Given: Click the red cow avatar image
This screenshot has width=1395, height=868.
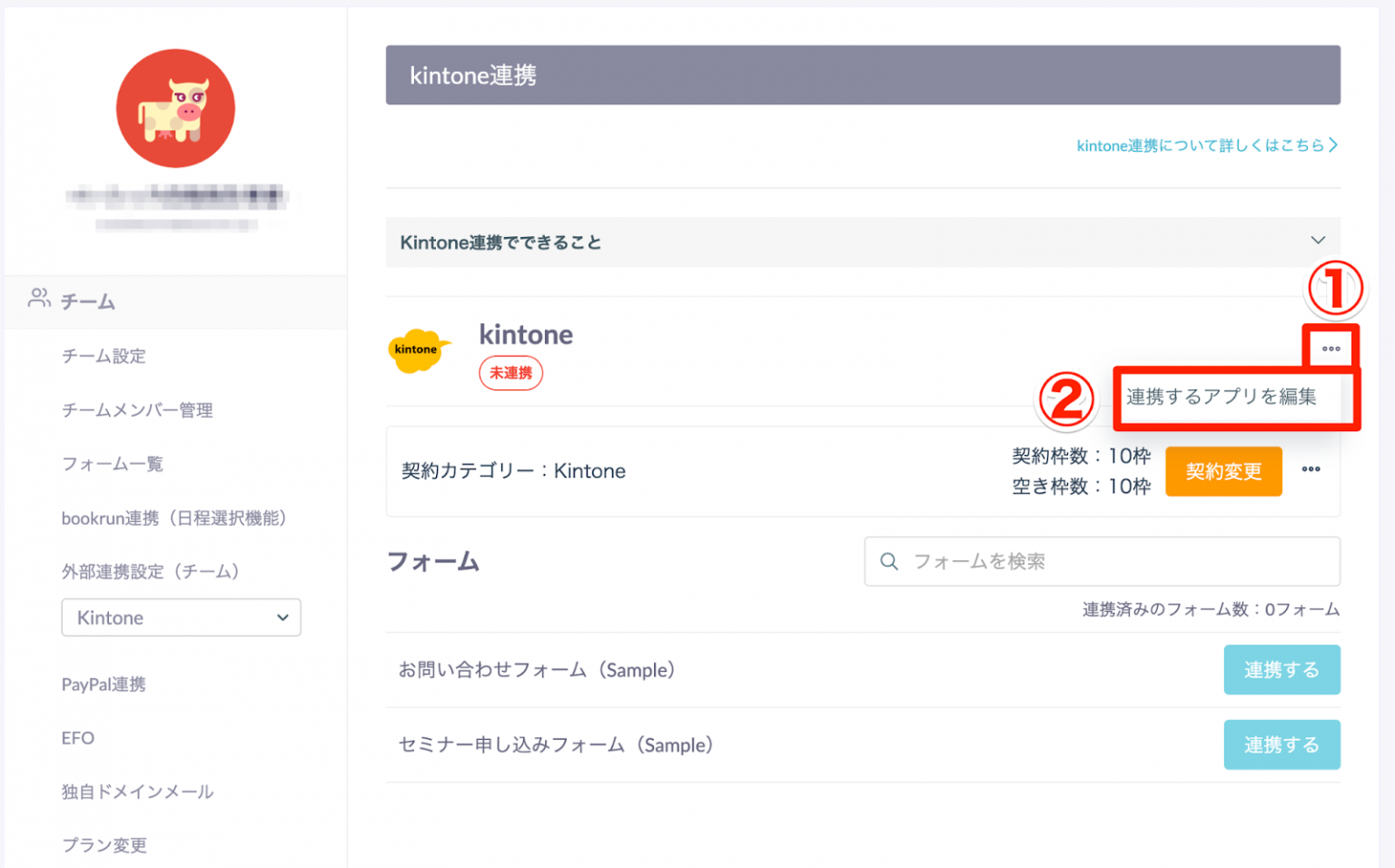Looking at the screenshot, I should pos(175,108).
